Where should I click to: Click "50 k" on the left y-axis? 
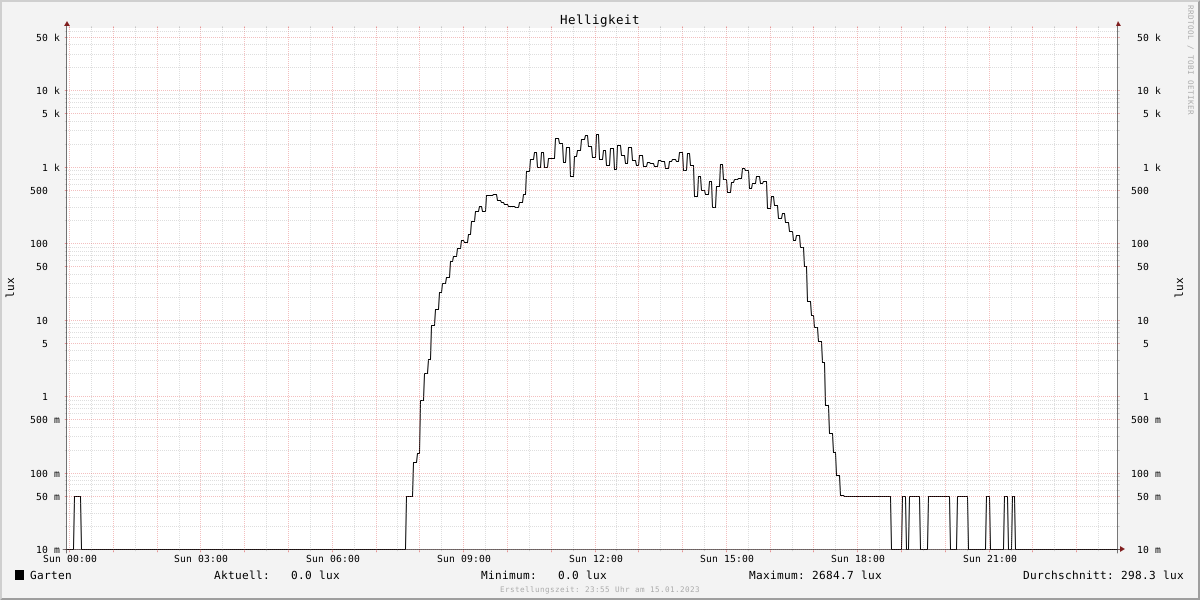click(48, 38)
